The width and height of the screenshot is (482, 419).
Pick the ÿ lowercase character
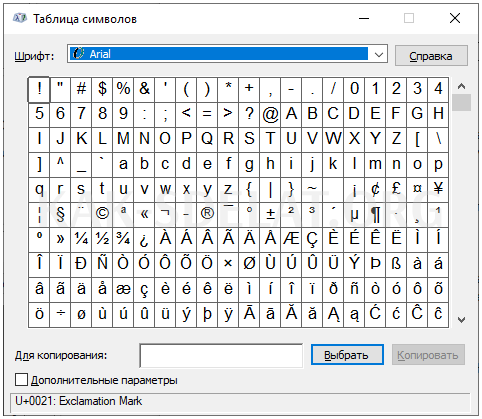point(228,314)
